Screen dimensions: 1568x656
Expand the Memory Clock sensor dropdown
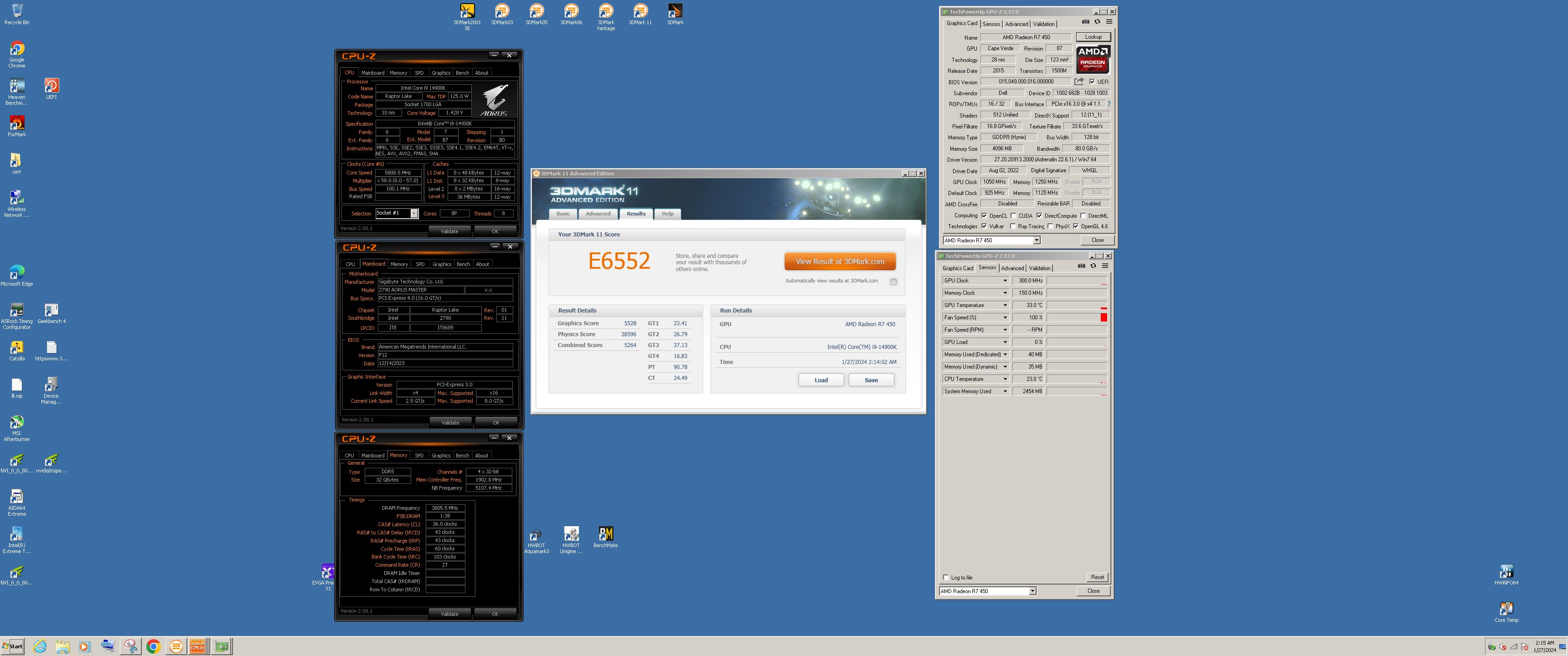tap(1005, 293)
